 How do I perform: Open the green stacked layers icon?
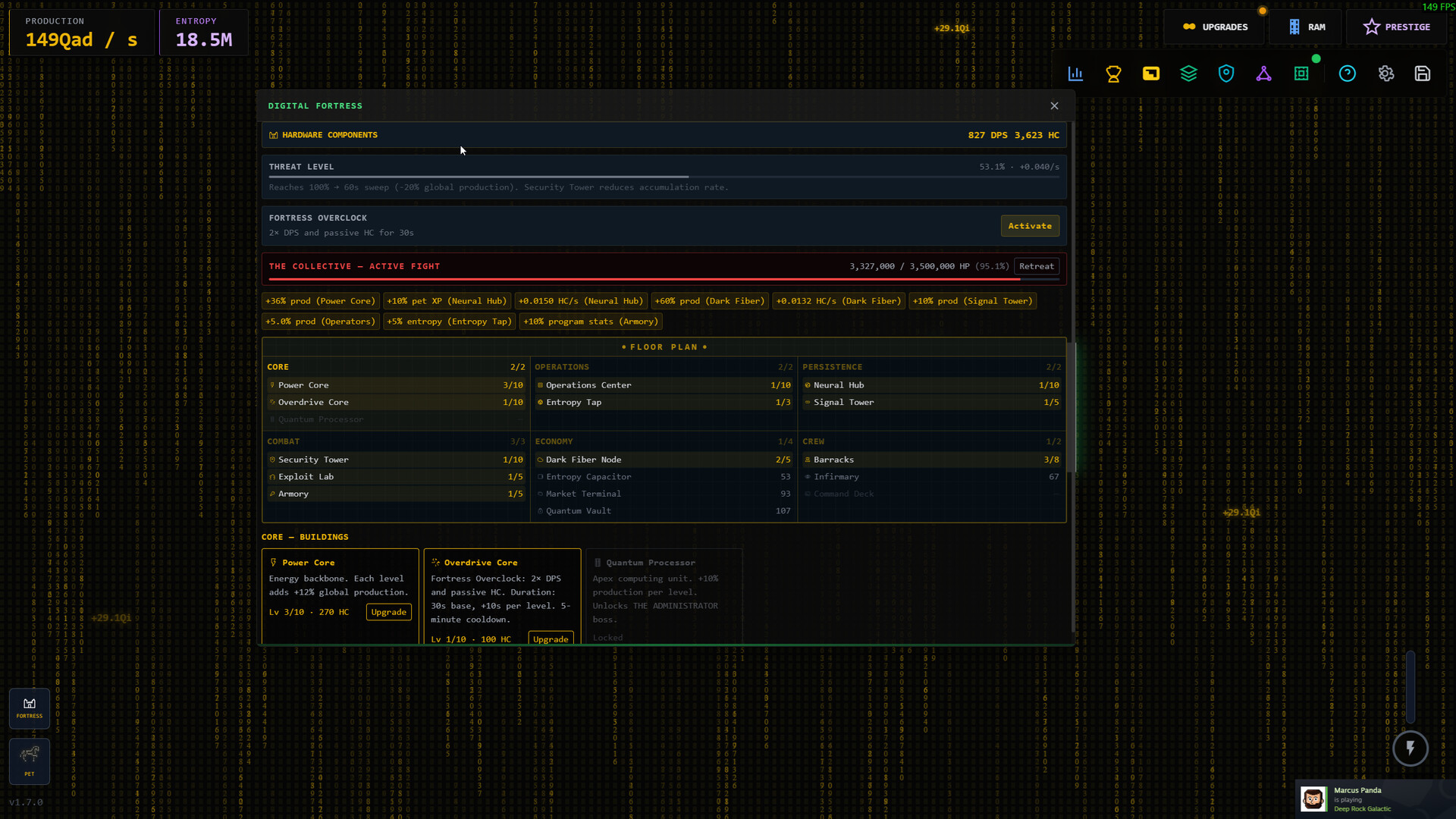point(1188,74)
